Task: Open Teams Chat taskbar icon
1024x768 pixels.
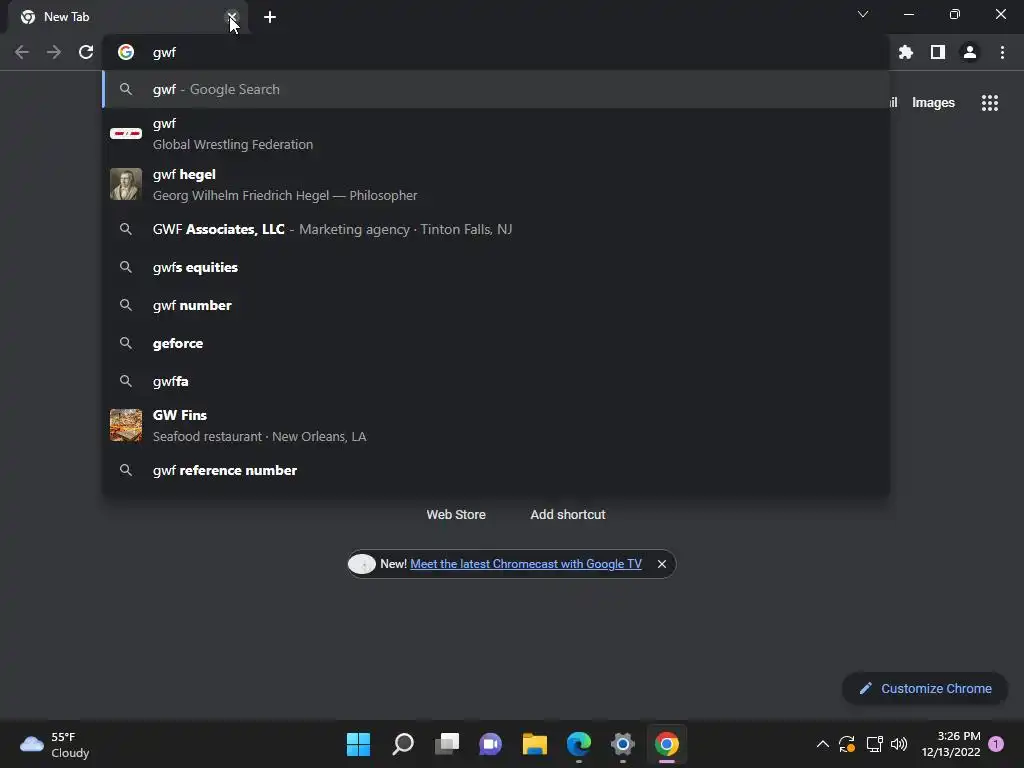Action: coord(490,744)
